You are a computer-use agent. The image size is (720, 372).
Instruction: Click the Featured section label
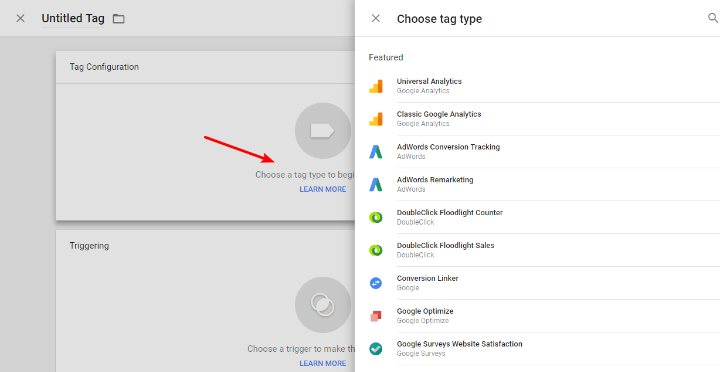click(386, 57)
